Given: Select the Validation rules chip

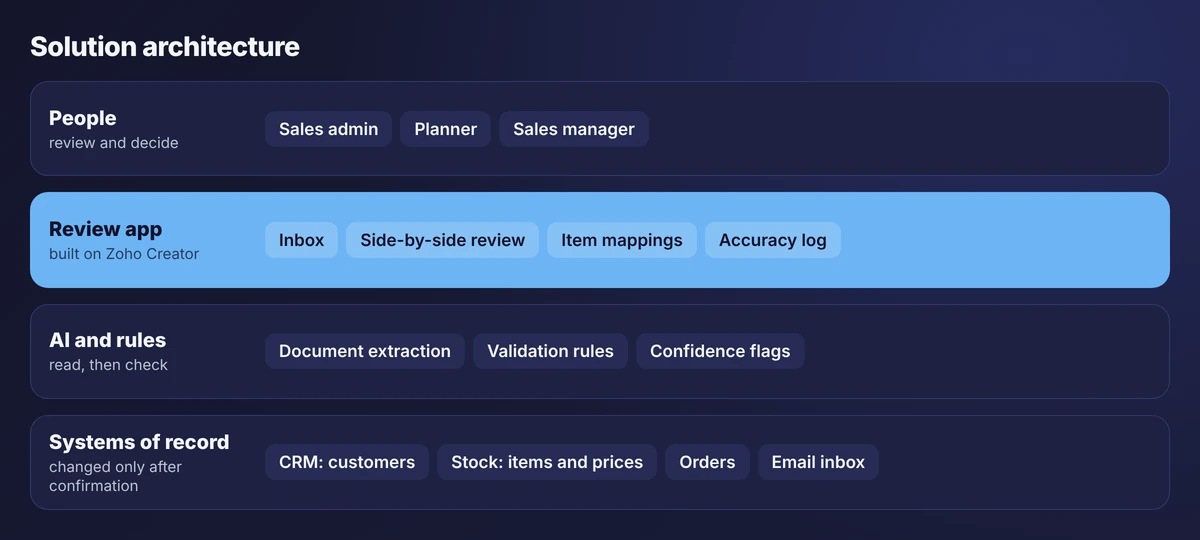Looking at the screenshot, I should tap(550, 351).
